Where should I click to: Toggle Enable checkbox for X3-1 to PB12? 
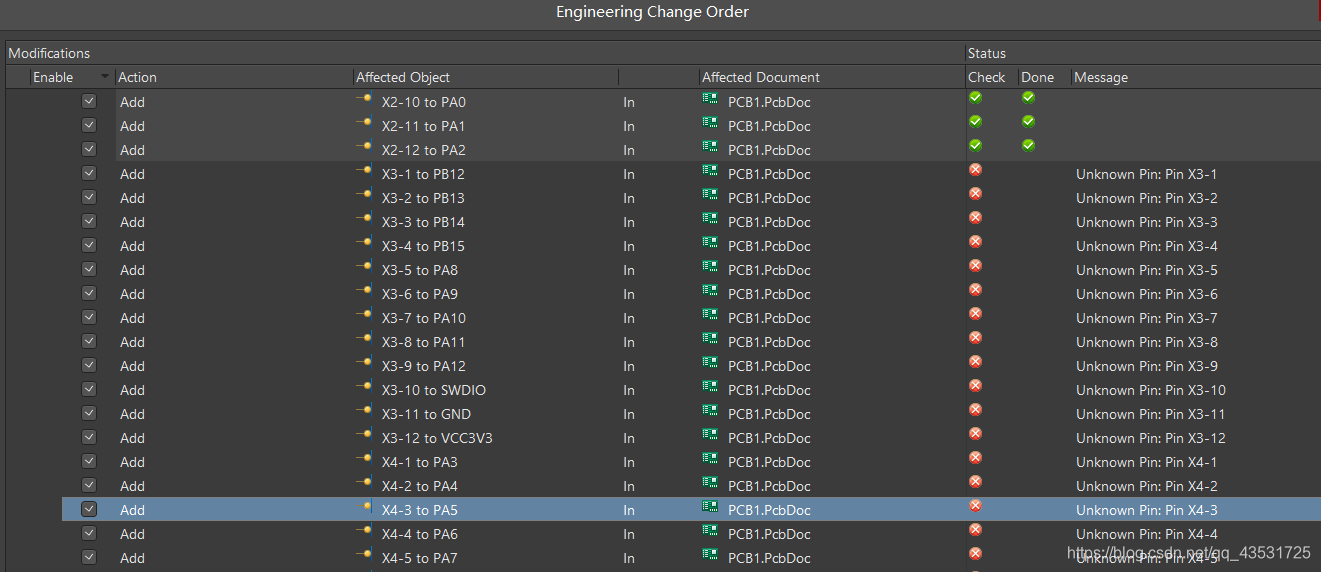[x=89, y=173]
